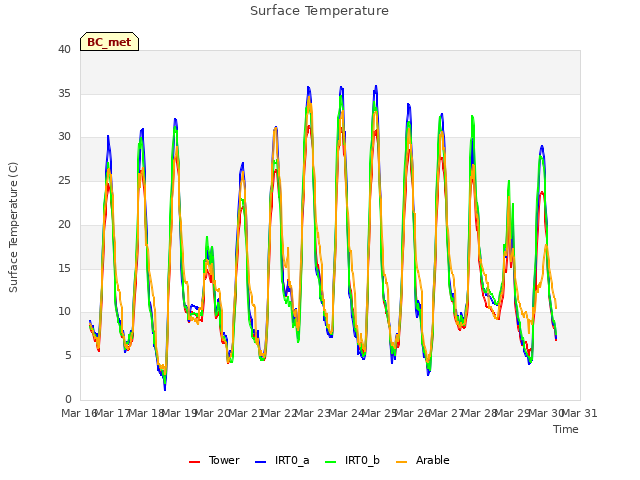The width and height of the screenshot is (640, 480).
Task: Click the red Tower legend color marker
Action: 195,462
